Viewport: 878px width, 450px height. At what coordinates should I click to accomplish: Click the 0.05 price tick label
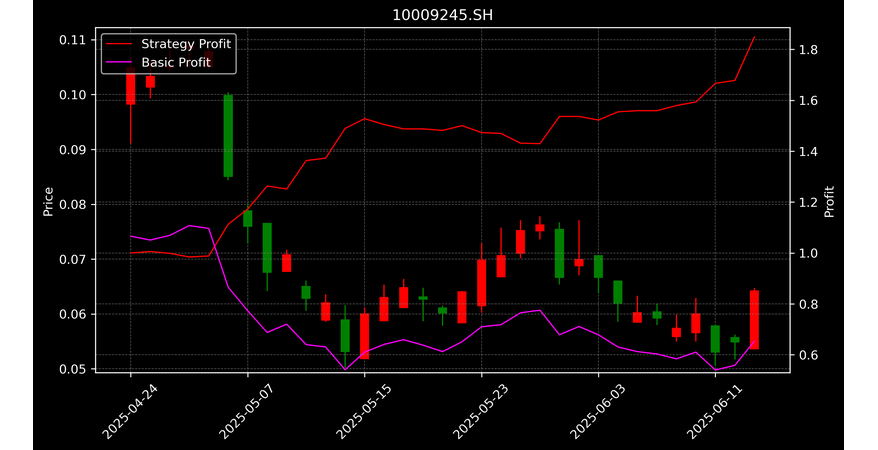pos(73,369)
